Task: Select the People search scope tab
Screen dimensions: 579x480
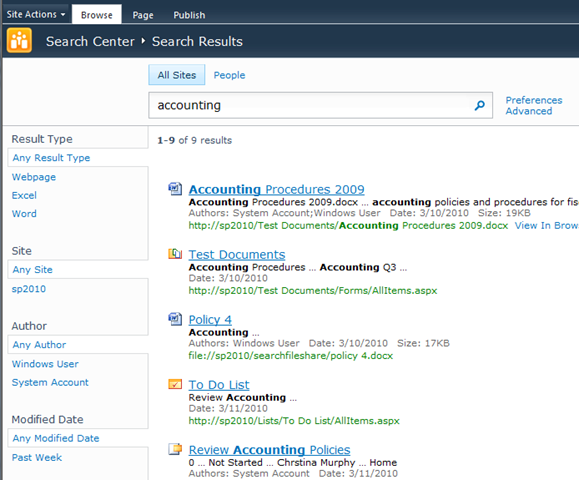Action: (x=229, y=75)
